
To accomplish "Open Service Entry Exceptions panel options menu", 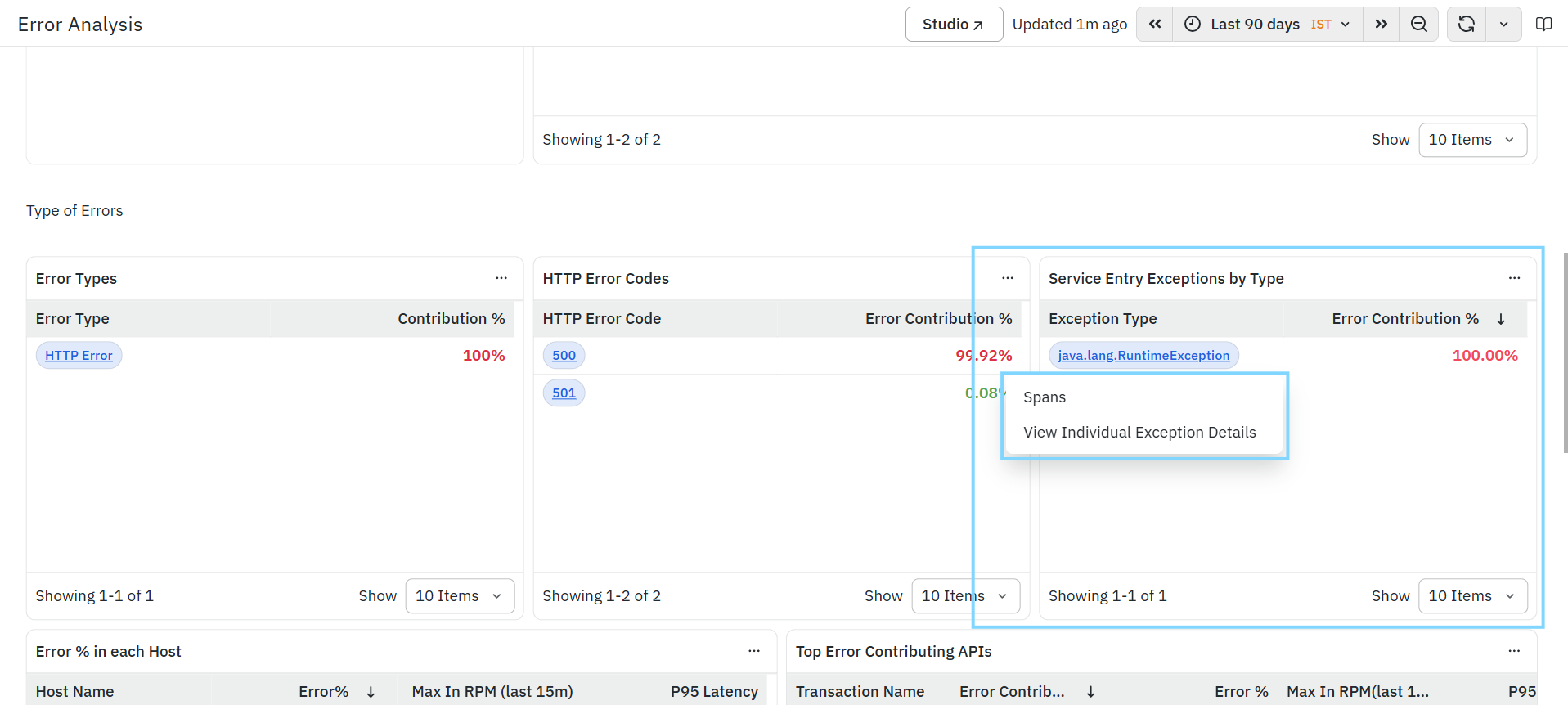I will [1514, 278].
